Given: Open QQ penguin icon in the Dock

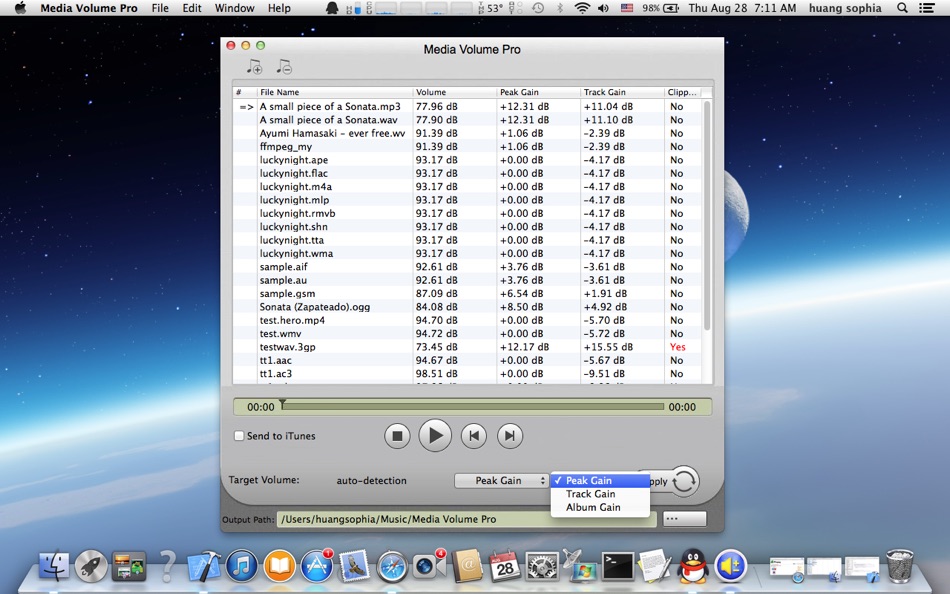Looking at the screenshot, I should pos(693,566).
